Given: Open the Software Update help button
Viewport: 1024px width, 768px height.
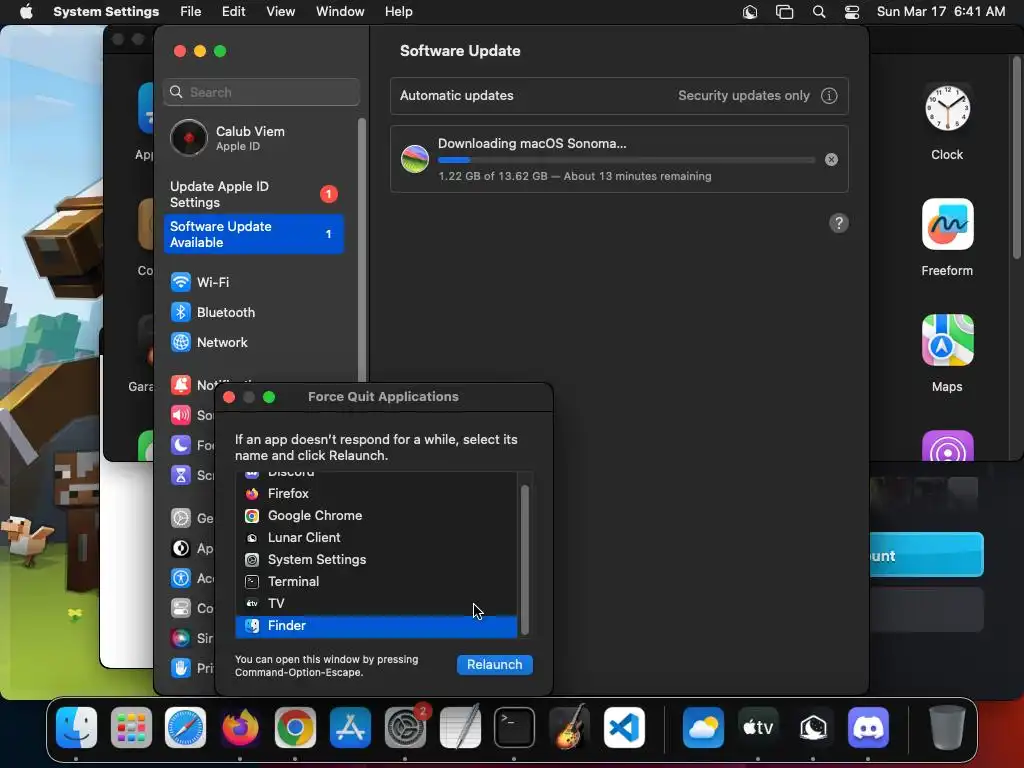Looking at the screenshot, I should 839,223.
